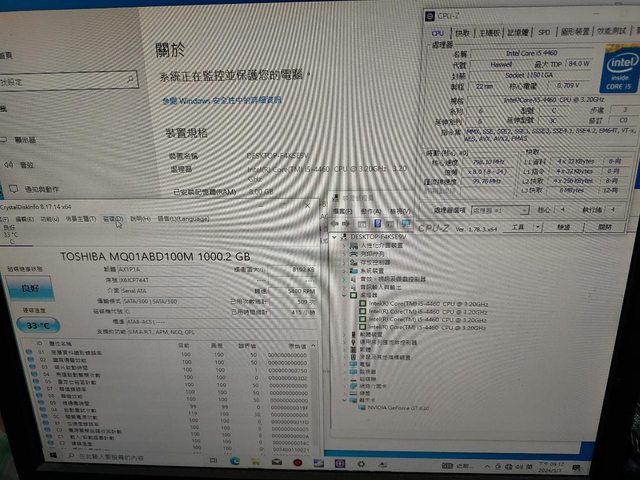The image size is (640, 480).
Task: Open the CPU tab in CPU-Z
Action: pos(438,33)
